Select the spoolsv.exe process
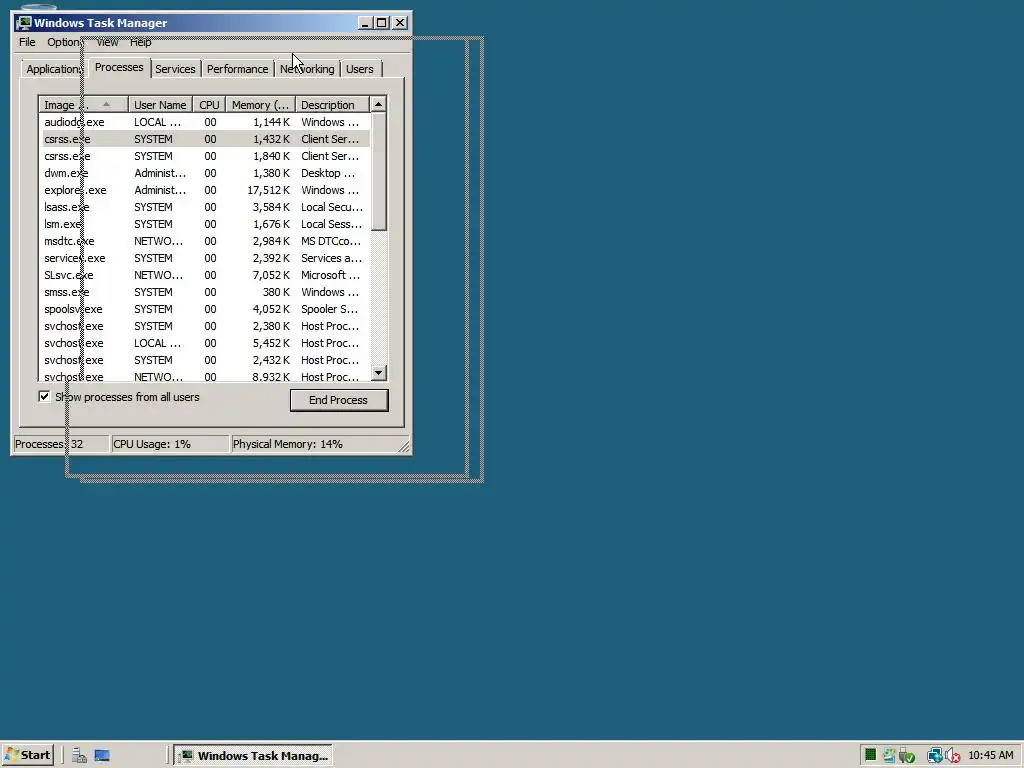Image resolution: width=1024 pixels, height=768 pixels. click(x=204, y=309)
